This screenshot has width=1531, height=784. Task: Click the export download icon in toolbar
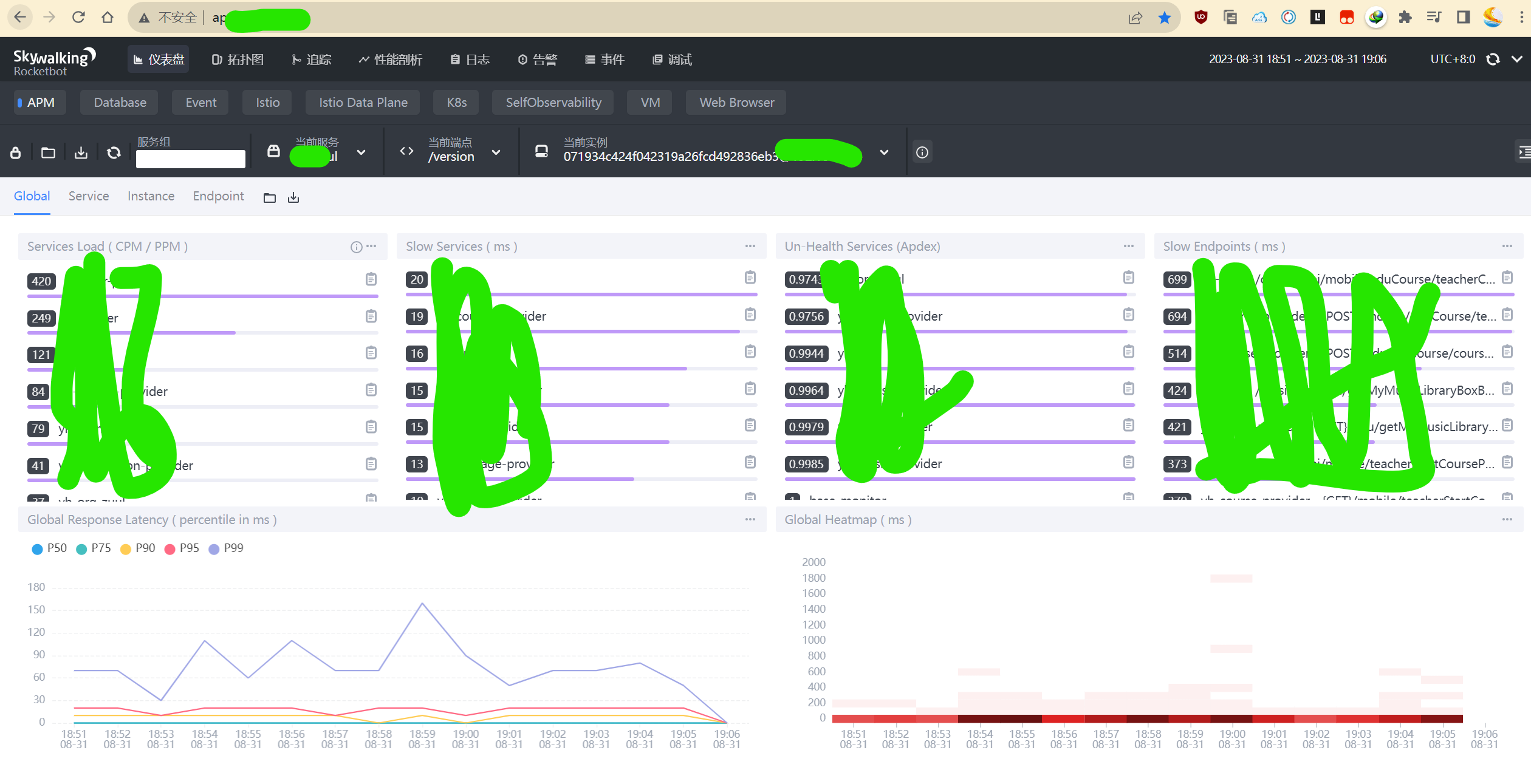coord(81,152)
